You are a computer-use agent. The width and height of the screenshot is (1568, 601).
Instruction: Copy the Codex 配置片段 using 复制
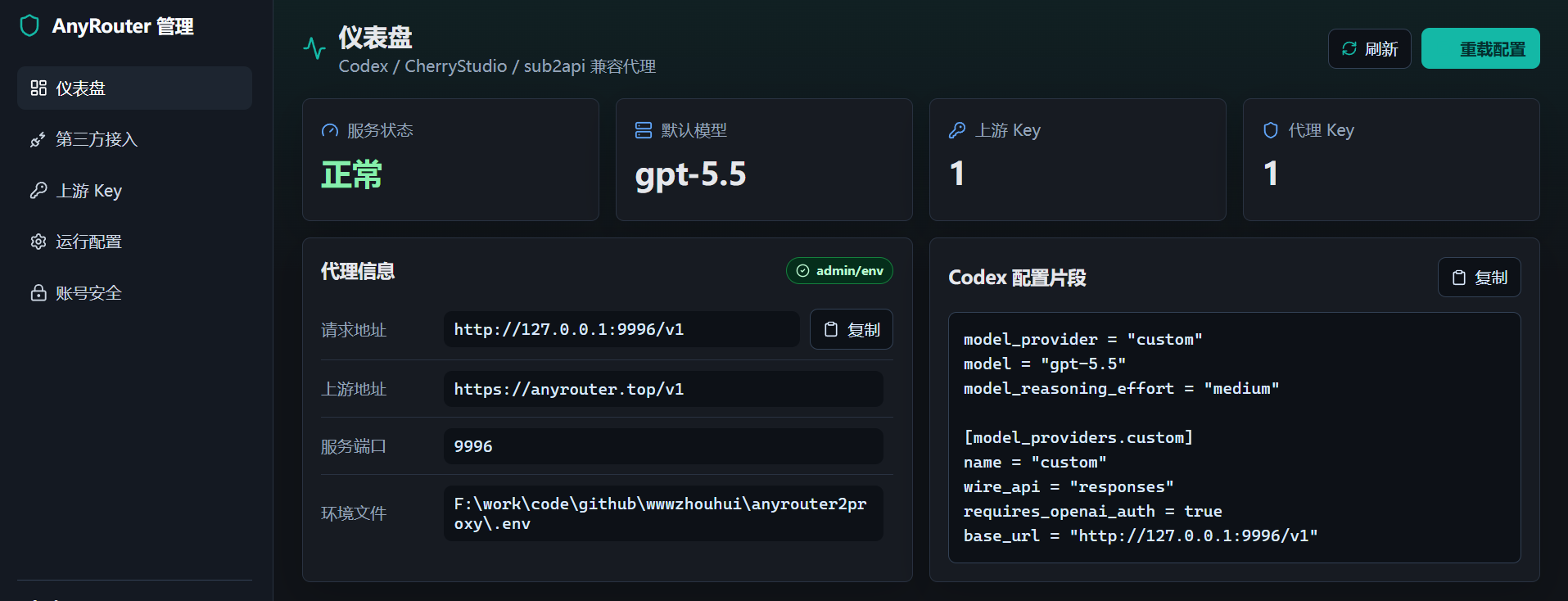point(1480,278)
